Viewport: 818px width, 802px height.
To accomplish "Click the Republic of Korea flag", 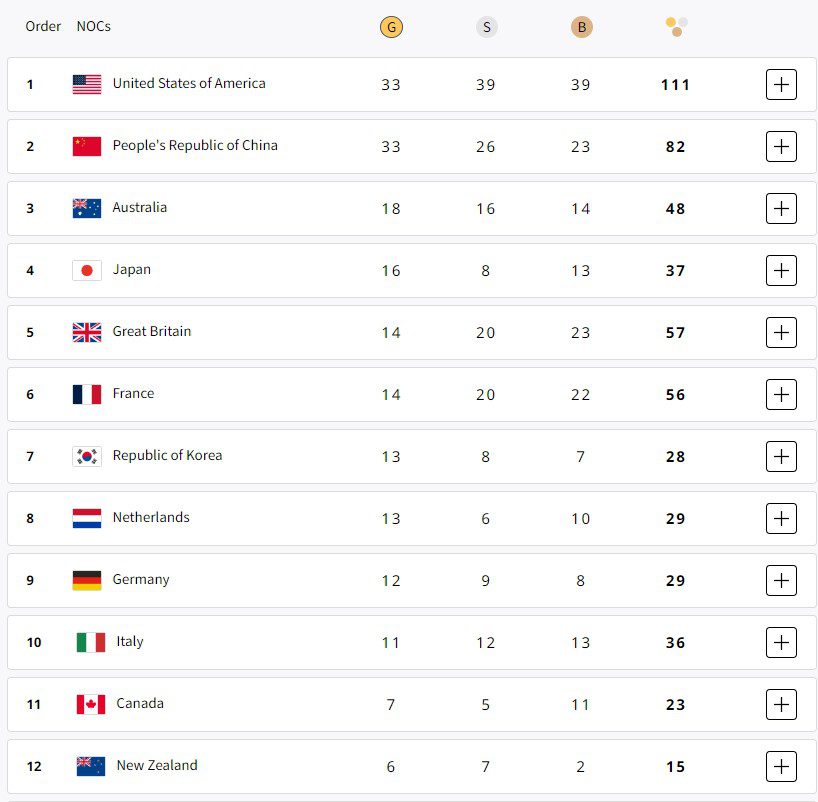I will (x=87, y=456).
